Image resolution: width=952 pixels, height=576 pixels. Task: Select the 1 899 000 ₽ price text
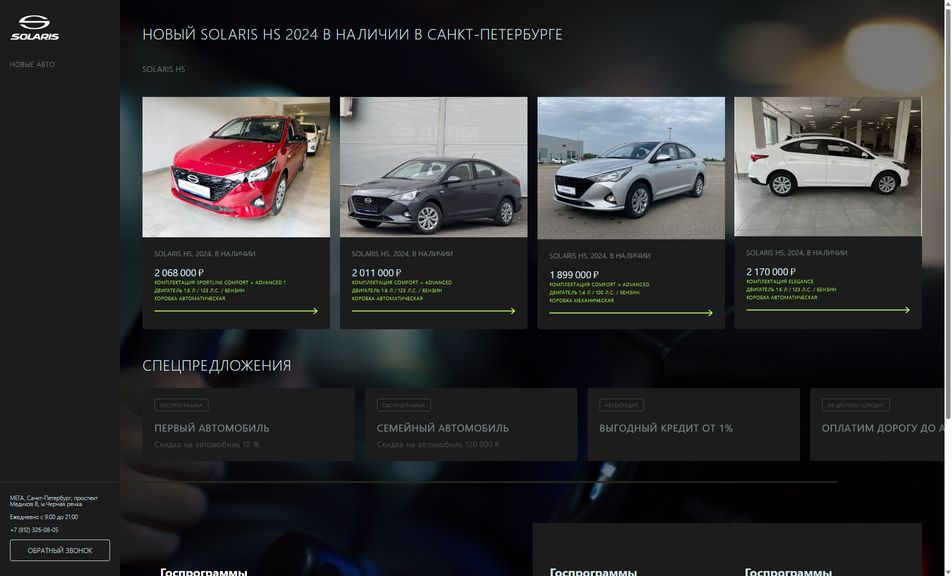click(574, 274)
